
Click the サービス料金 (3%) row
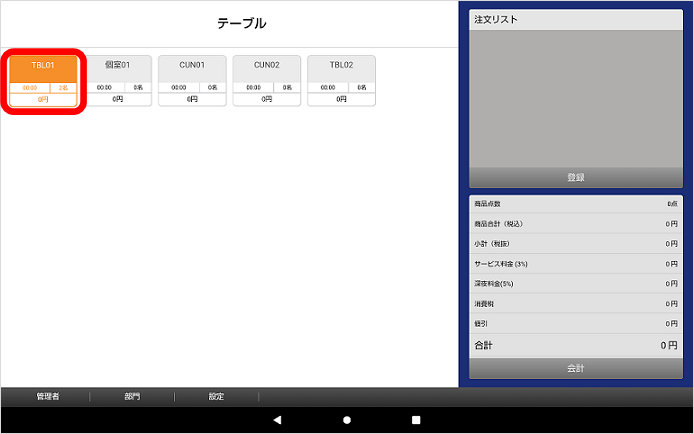click(575, 264)
